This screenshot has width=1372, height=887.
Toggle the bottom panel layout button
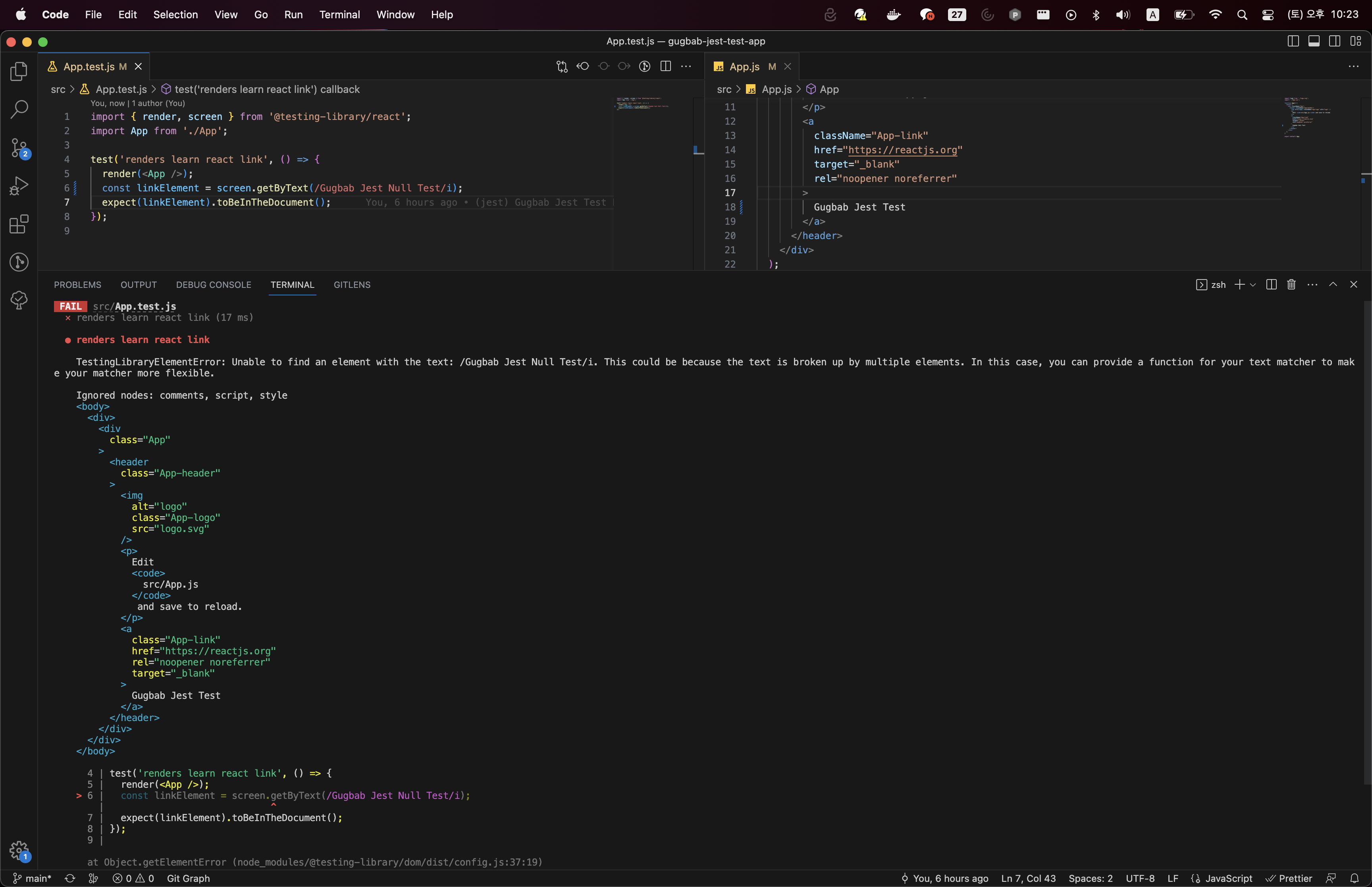[x=1314, y=41]
